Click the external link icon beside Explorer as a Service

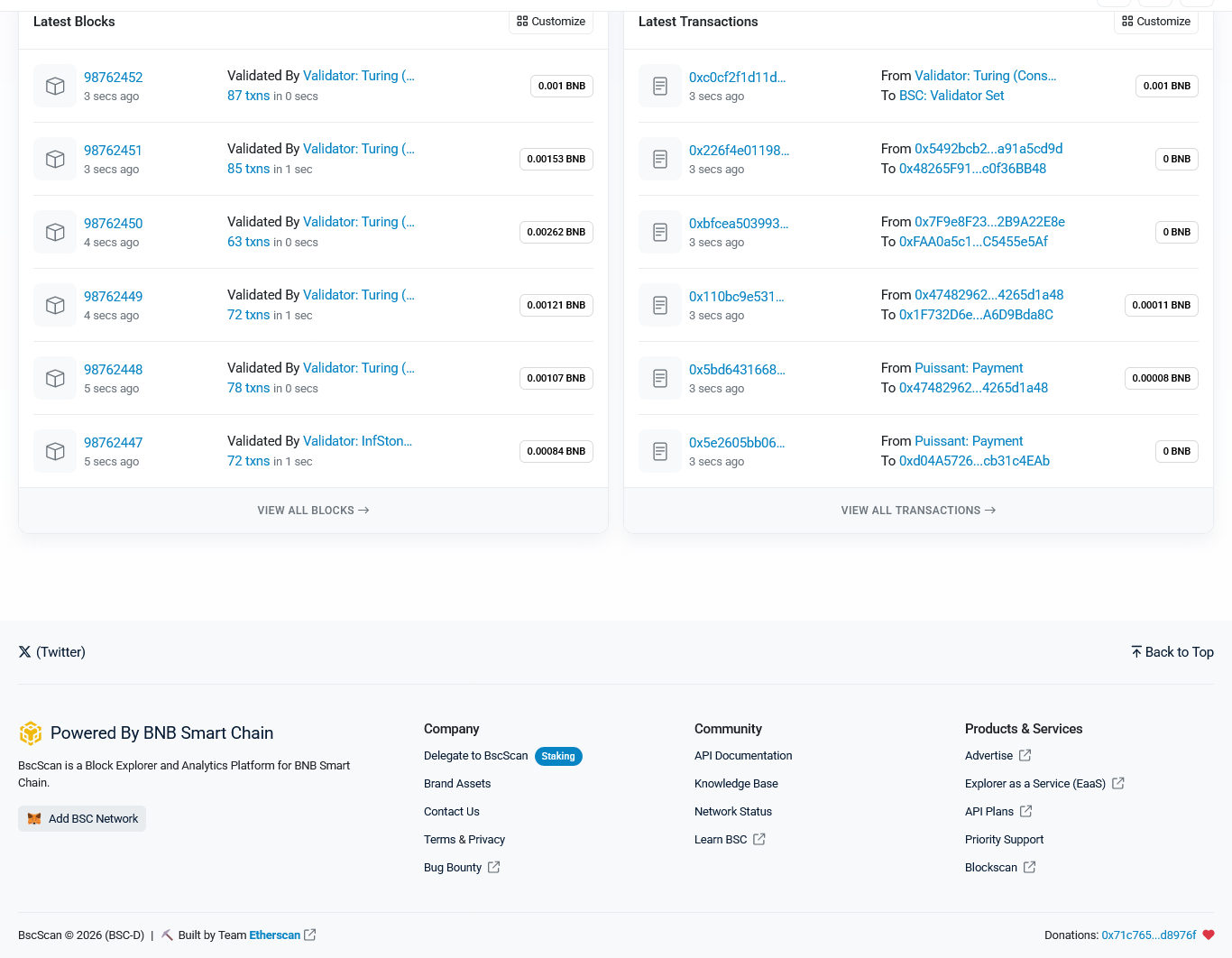point(1118,784)
